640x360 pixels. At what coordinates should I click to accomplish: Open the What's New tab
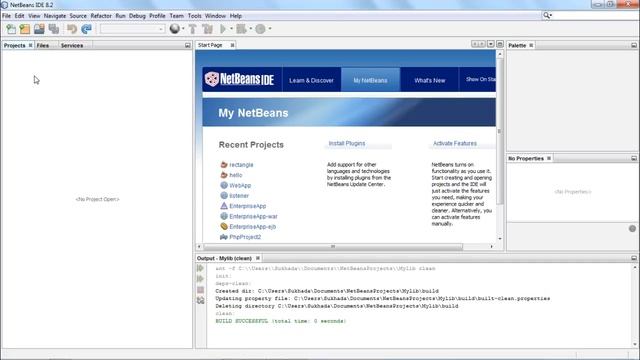[x=430, y=80]
